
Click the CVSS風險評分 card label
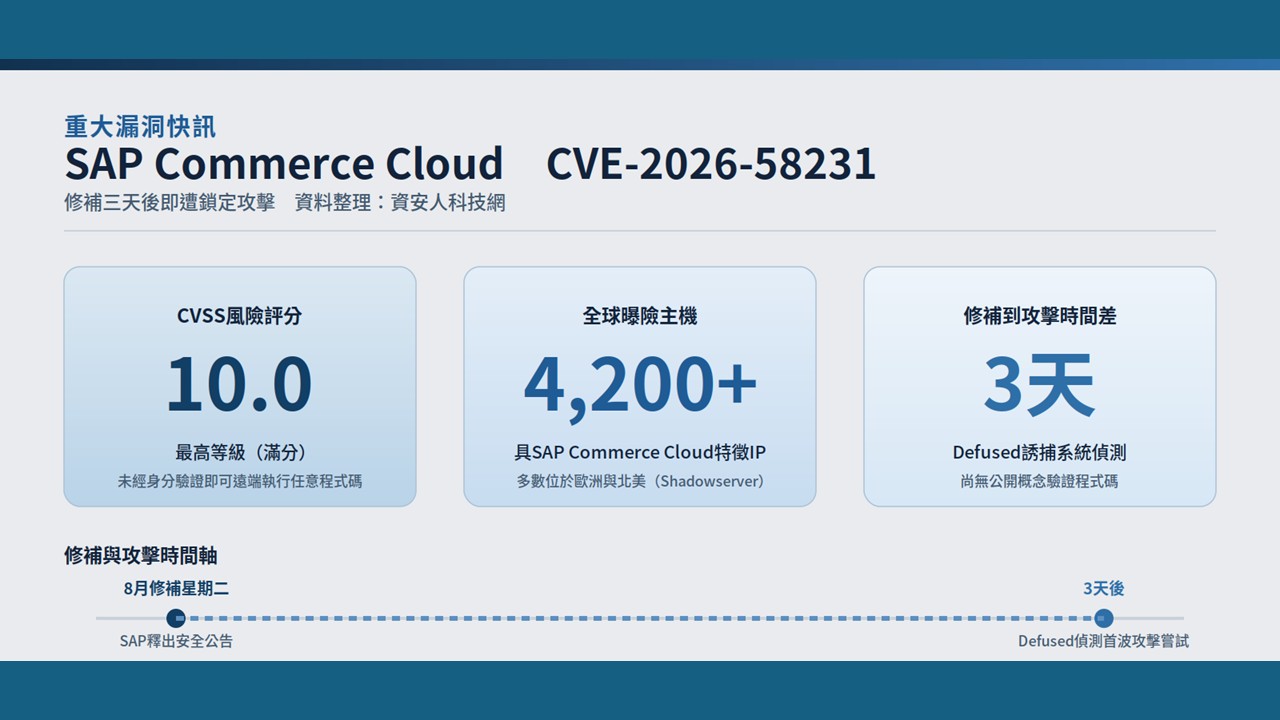240,316
